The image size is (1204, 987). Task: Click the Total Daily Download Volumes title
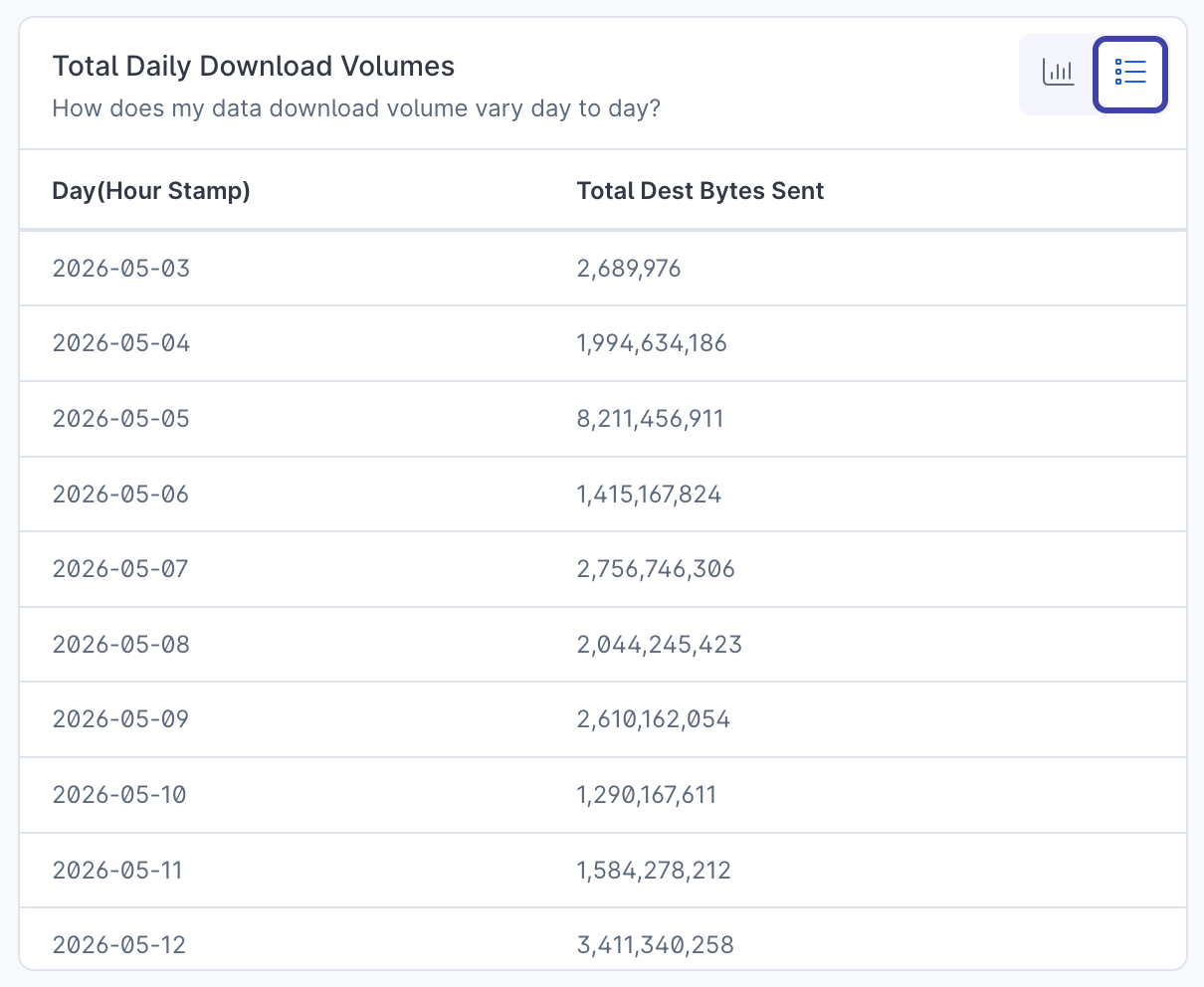pyautogui.click(x=254, y=67)
